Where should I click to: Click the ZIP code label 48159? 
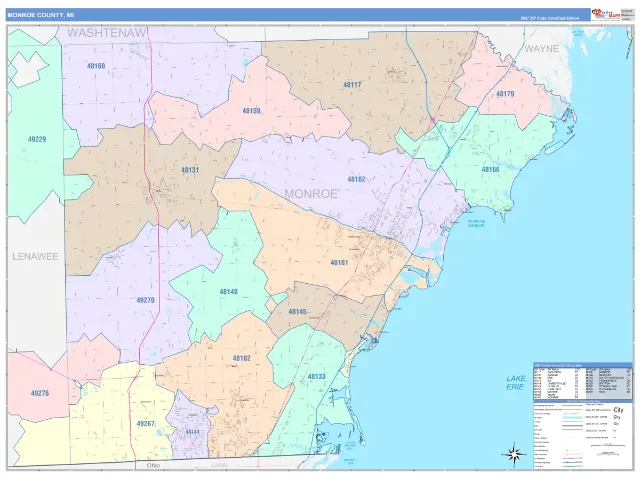(251, 111)
